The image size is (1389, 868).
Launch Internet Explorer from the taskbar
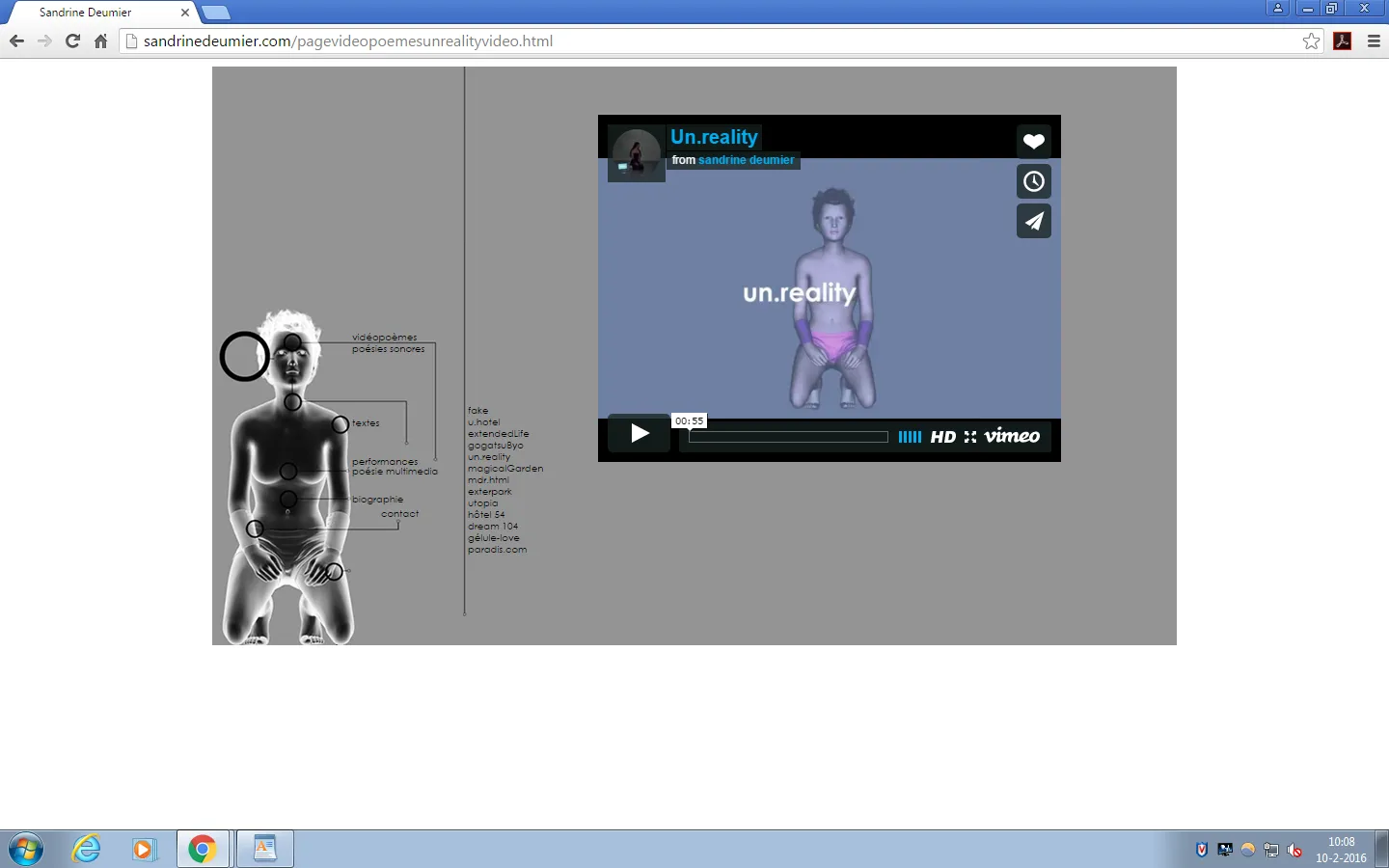click(87, 849)
